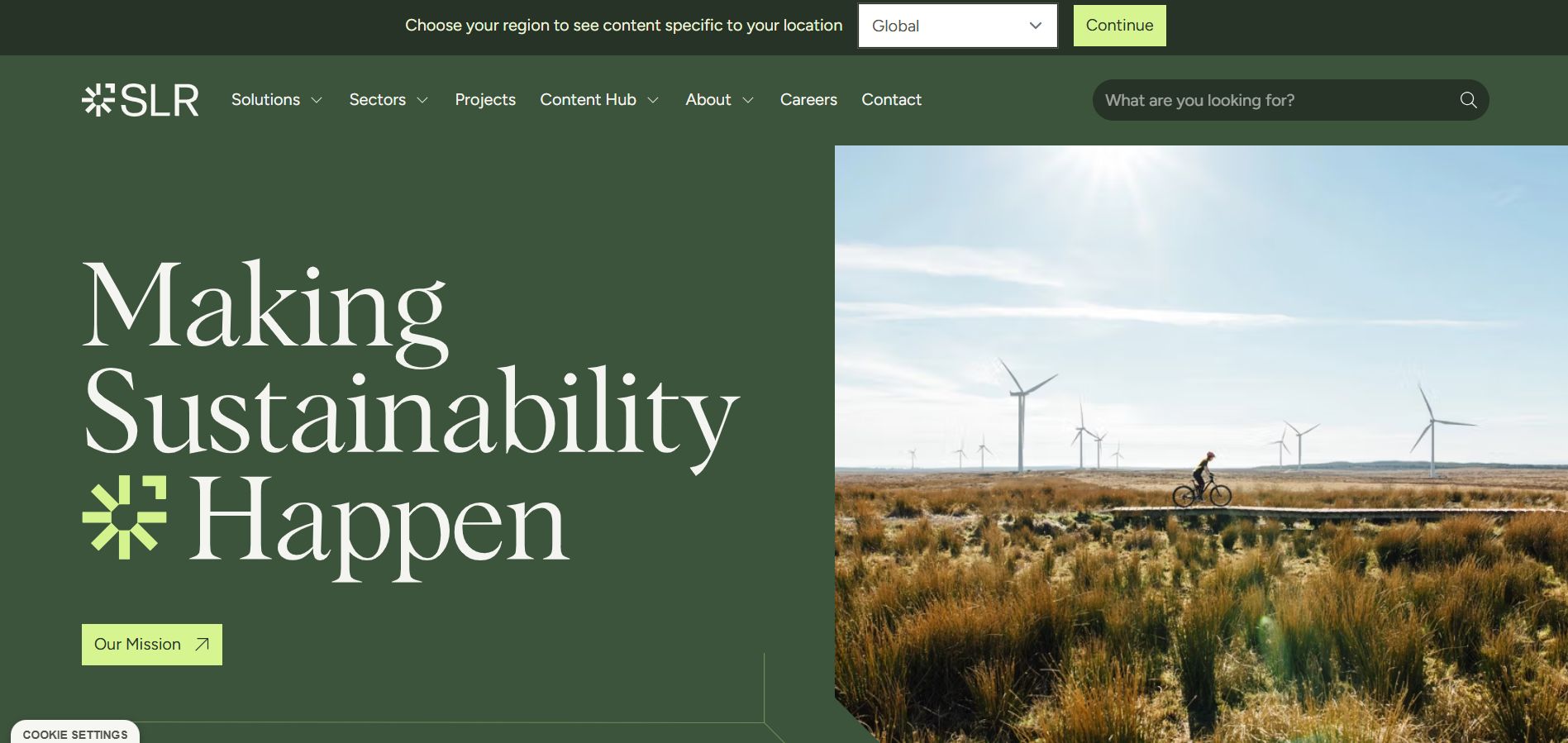Open the Content Hub menu label
1568x743 pixels.
[x=588, y=100]
